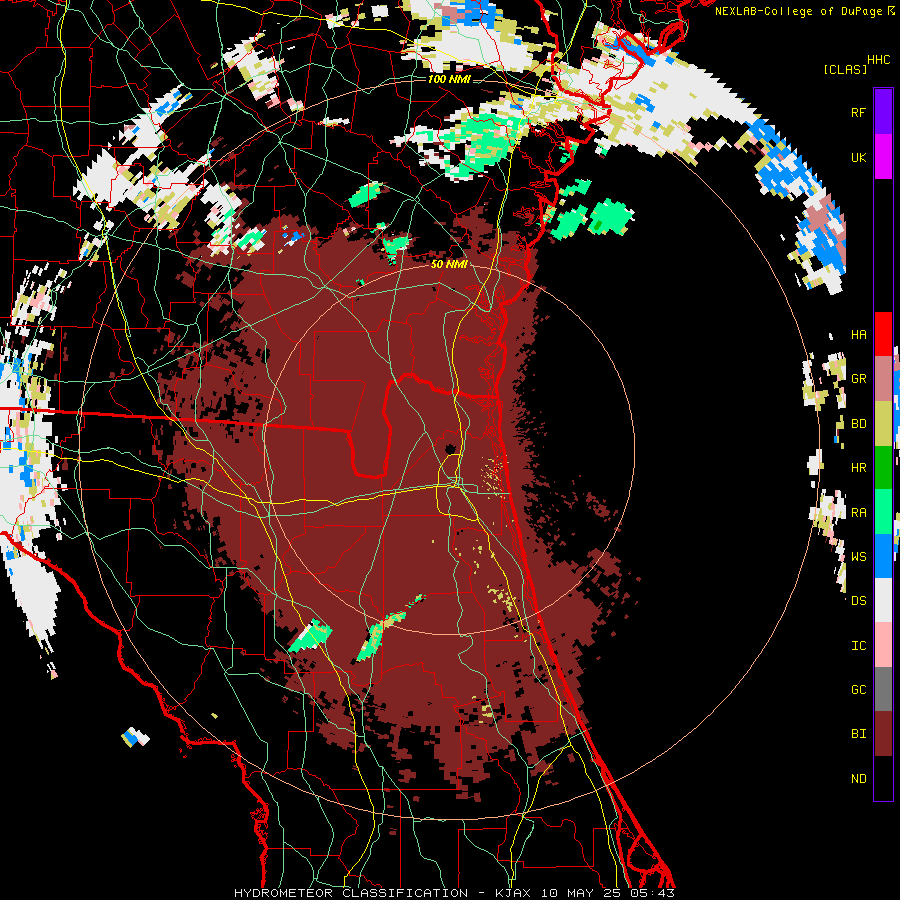Screen dimensions: 900x900
Task: Click the RF purple legend swatch
Action: pos(883,112)
